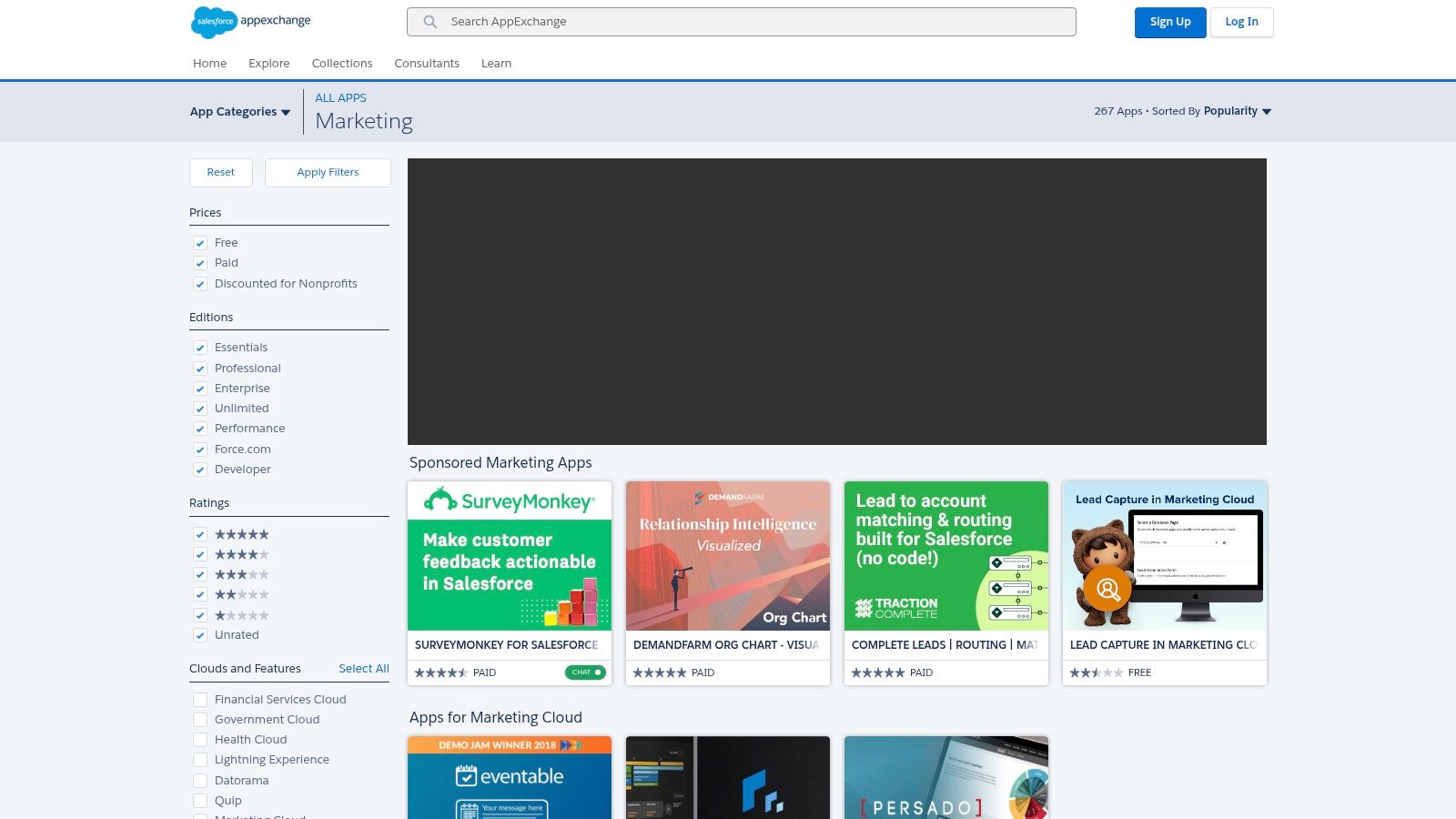Click the CHAT badge on SurveyMonkey card
Viewport: 1456px width, 819px height.
click(x=585, y=672)
